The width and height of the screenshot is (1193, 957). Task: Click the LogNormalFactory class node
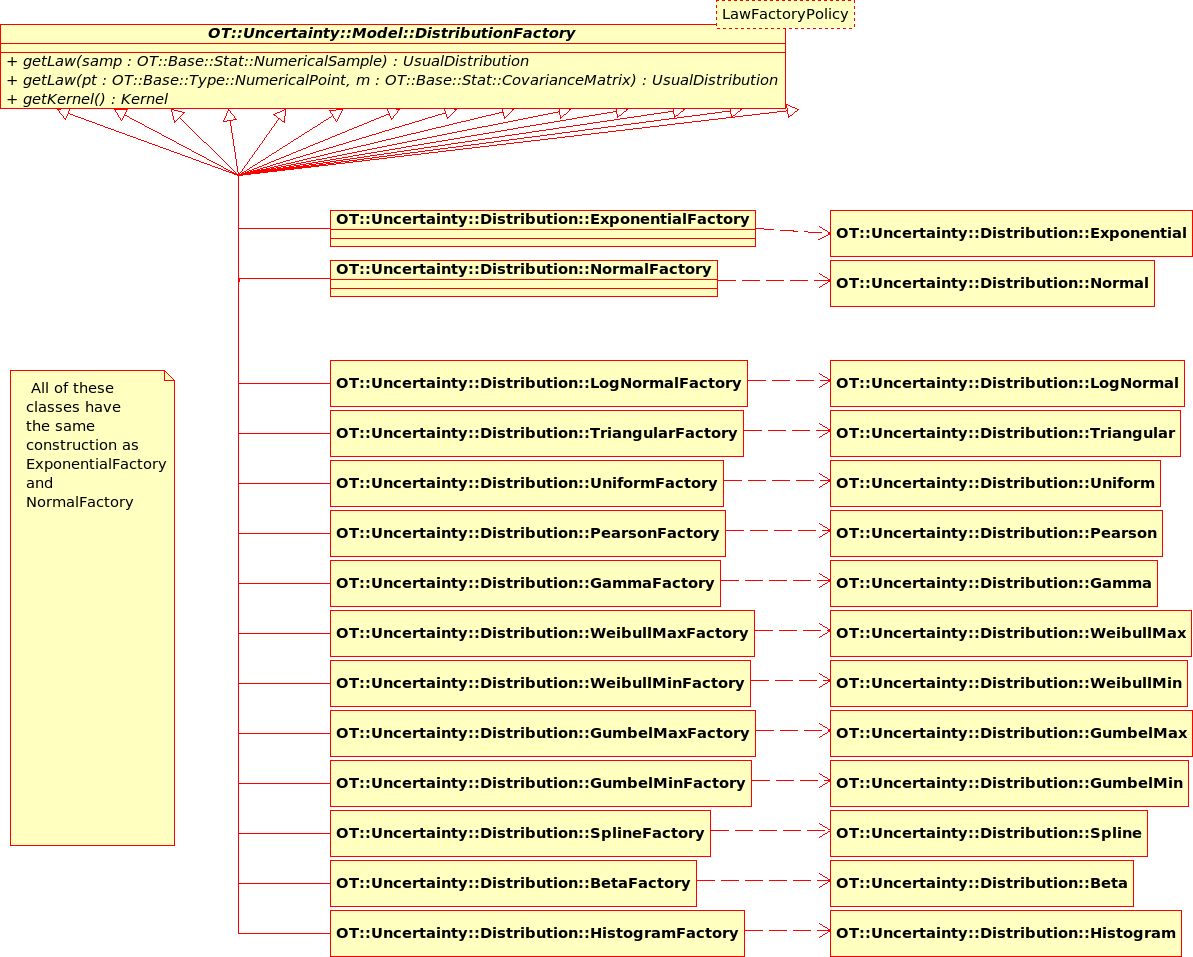tap(538, 383)
